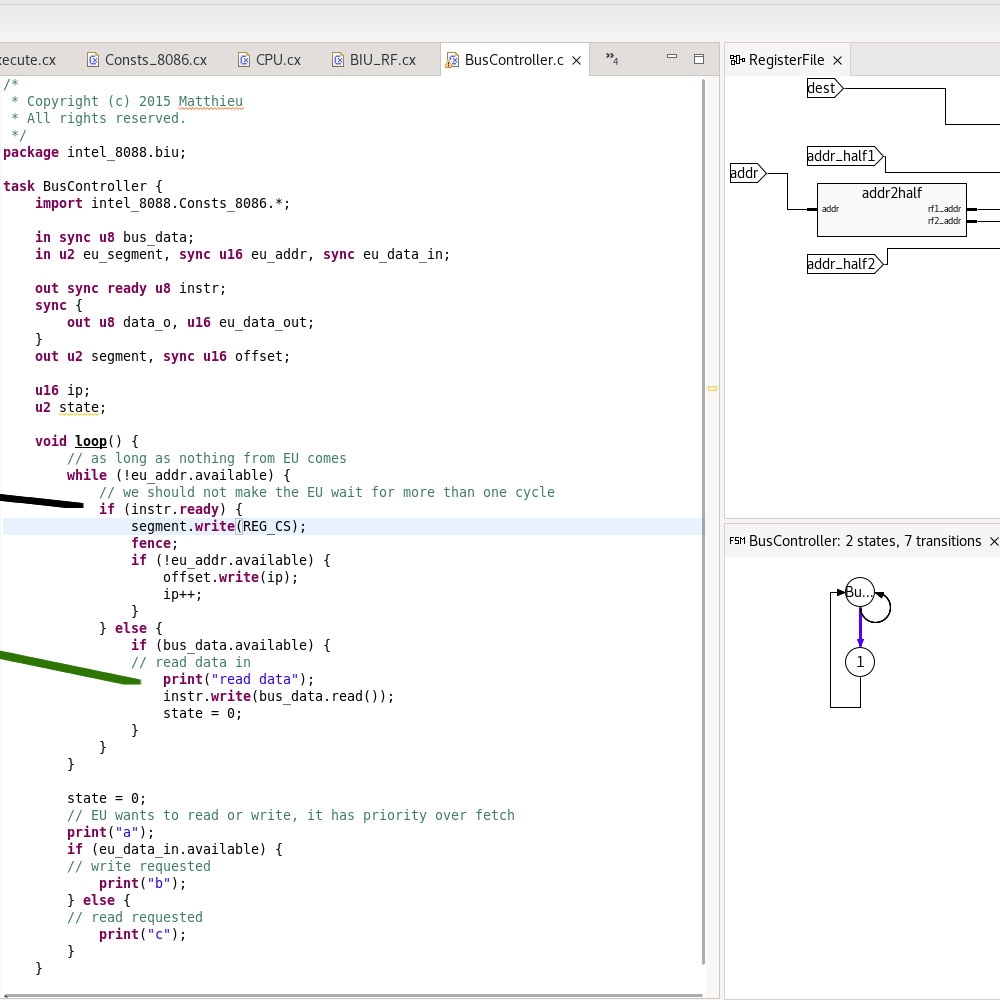This screenshot has height=1000, width=1000.
Task: Click the file icon on Consts_8086.cx tab
Action: point(93,60)
